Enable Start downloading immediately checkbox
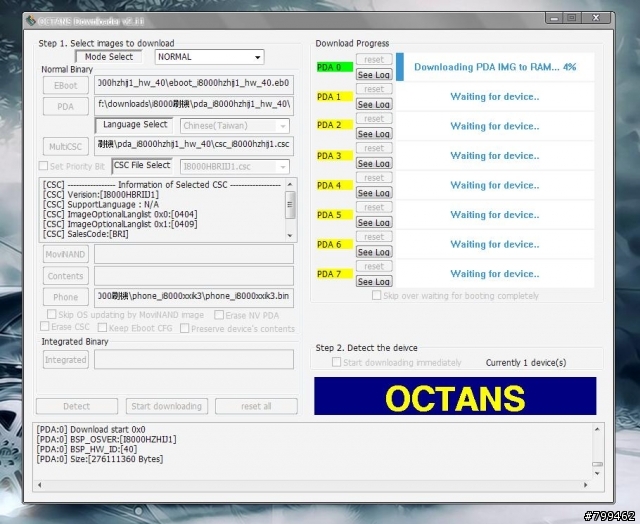Image resolution: width=640 pixels, height=524 pixels. [x=336, y=362]
